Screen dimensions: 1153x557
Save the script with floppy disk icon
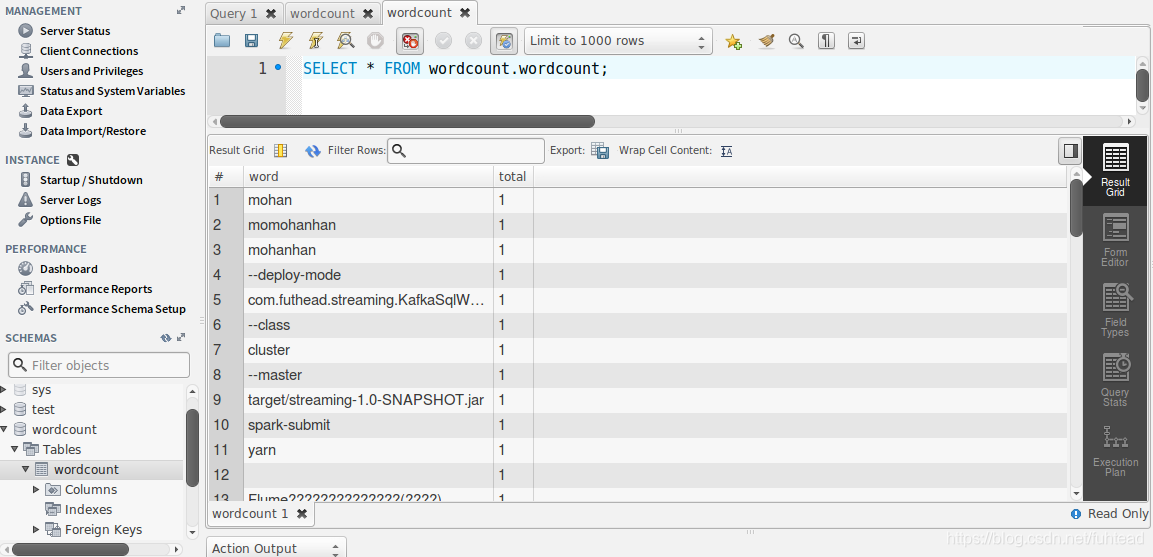(x=251, y=40)
